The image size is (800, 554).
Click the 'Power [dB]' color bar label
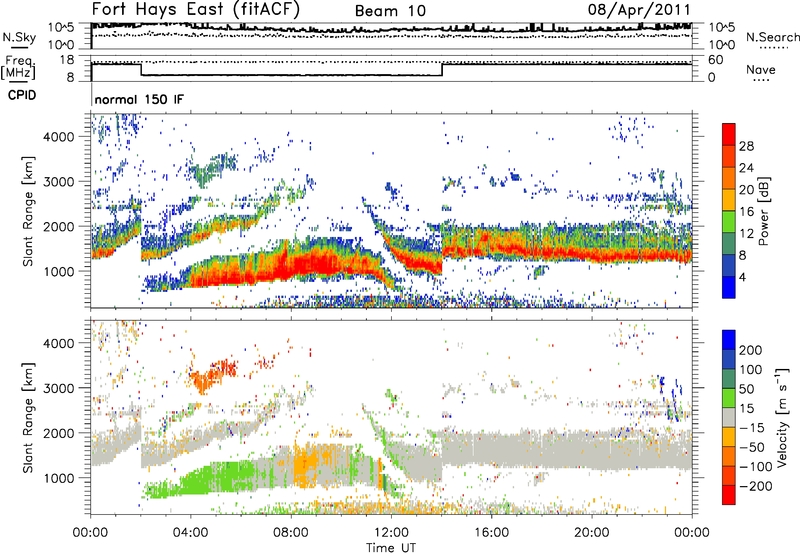pos(763,211)
